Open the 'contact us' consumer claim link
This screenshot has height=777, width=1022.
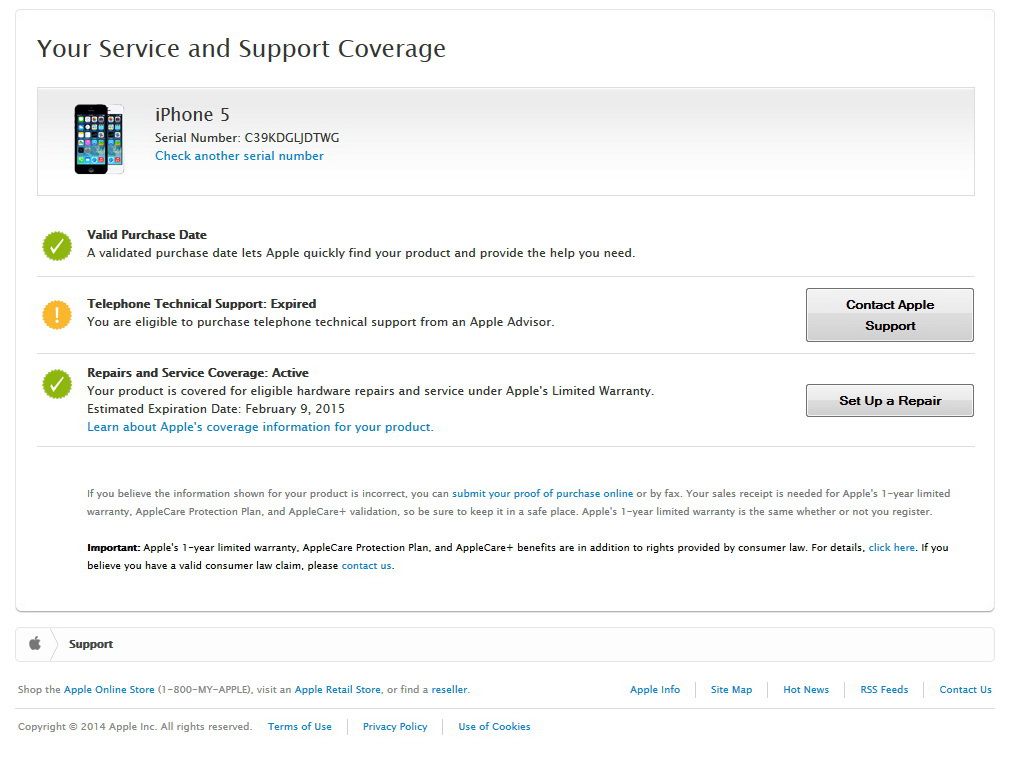(x=366, y=566)
